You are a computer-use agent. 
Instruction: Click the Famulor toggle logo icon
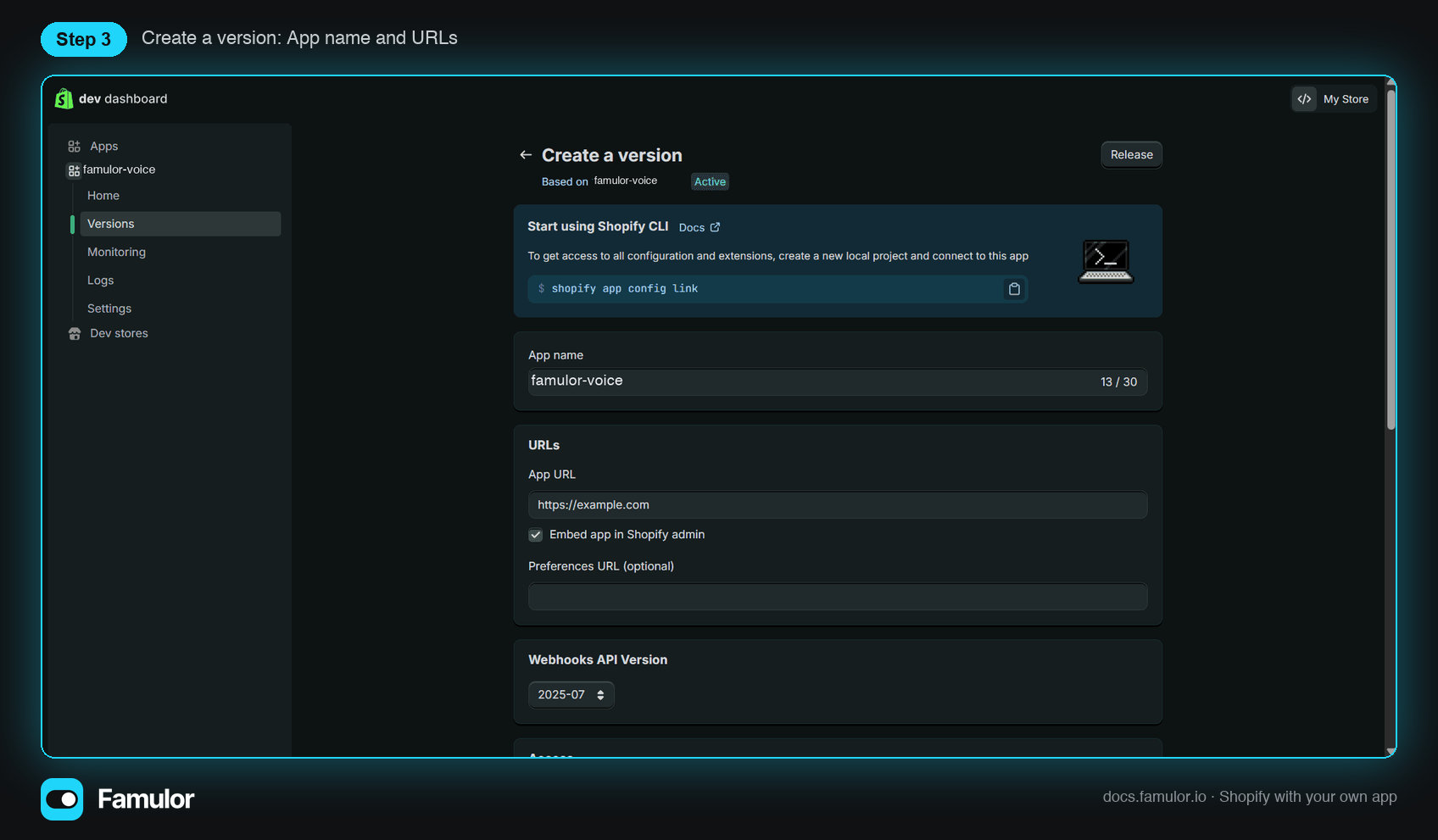point(62,799)
